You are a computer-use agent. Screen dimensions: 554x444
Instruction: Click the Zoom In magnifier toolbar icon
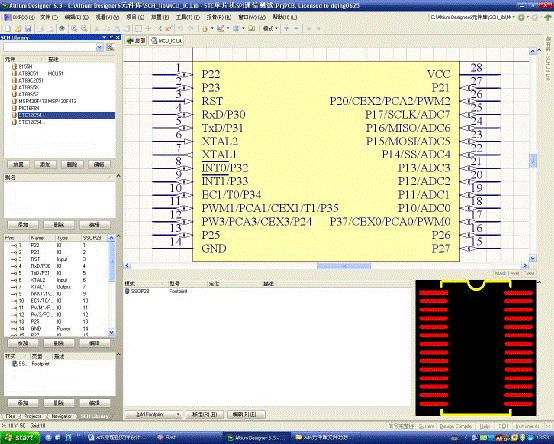point(74,29)
